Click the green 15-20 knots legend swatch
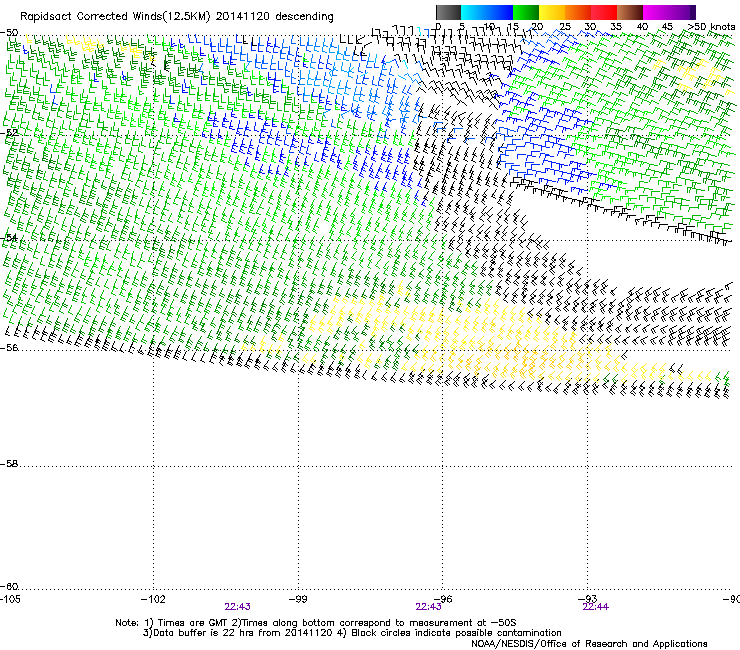The height and width of the screenshot is (650, 740). 526,12
